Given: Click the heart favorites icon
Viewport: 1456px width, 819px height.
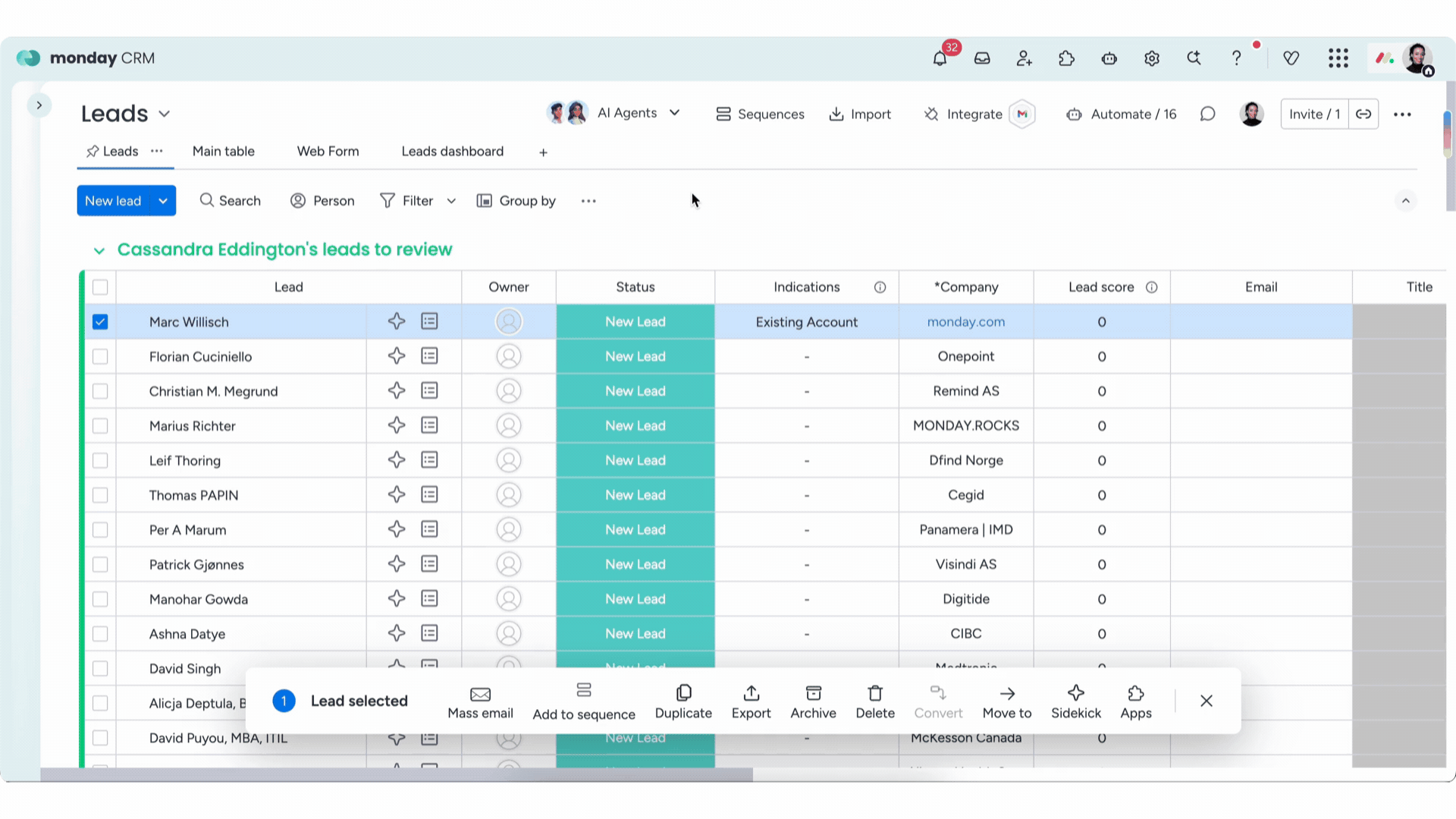Looking at the screenshot, I should [x=1291, y=58].
